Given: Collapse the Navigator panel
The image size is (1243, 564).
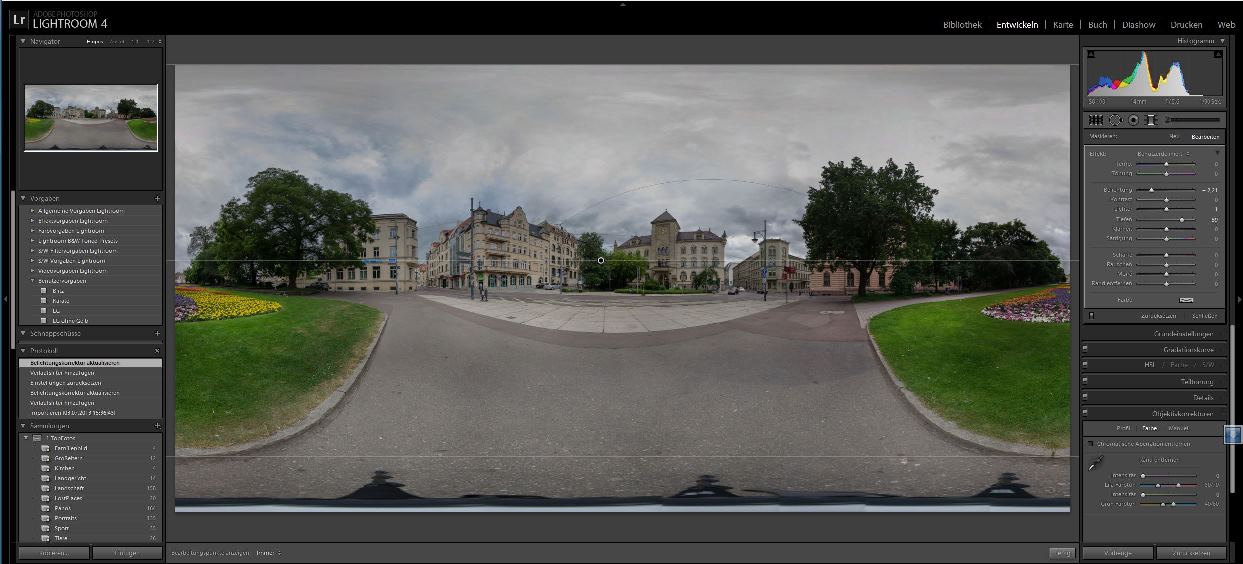Looking at the screenshot, I should 23,41.
